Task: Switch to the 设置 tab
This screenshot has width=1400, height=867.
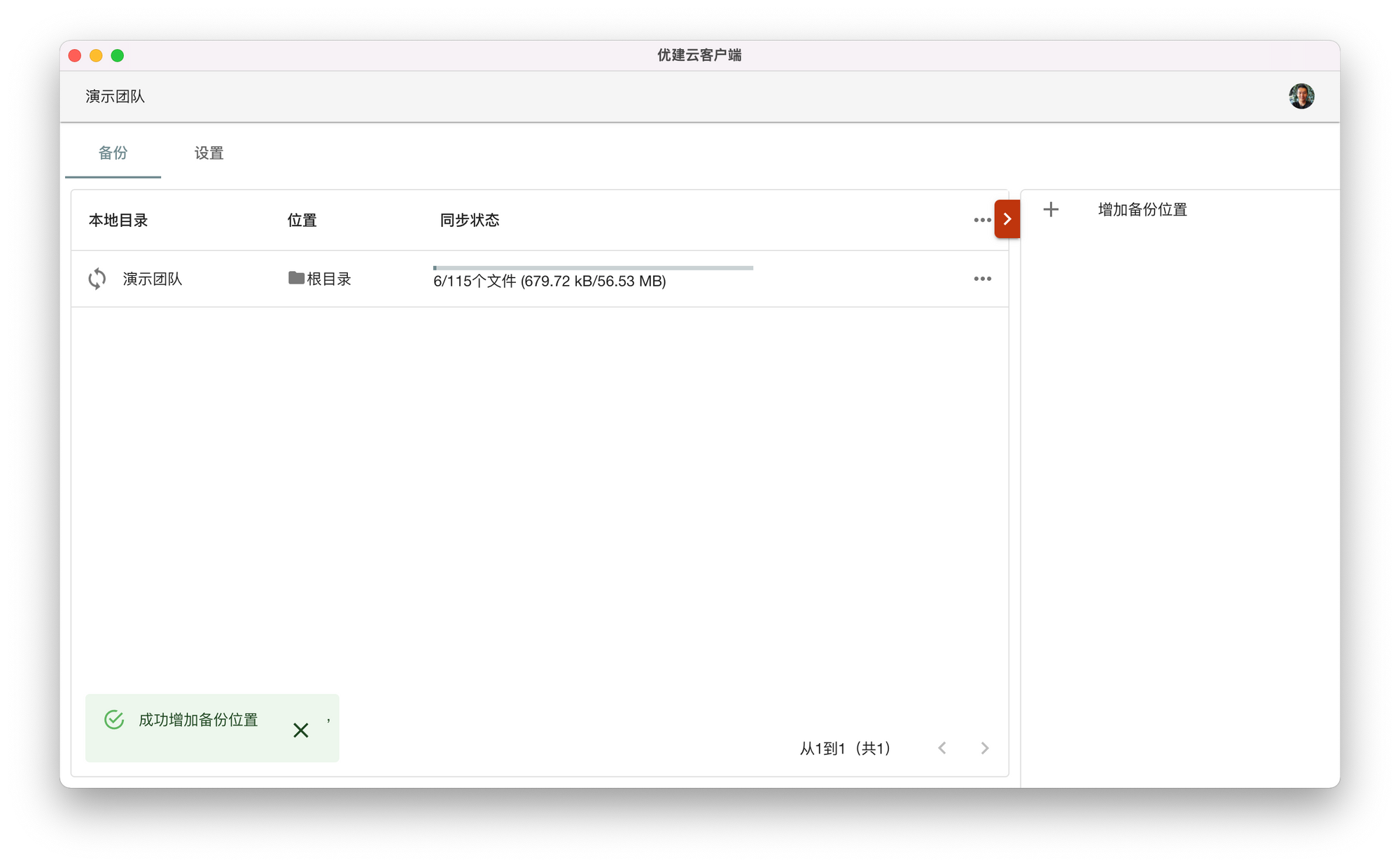Action: tap(209, 153)
